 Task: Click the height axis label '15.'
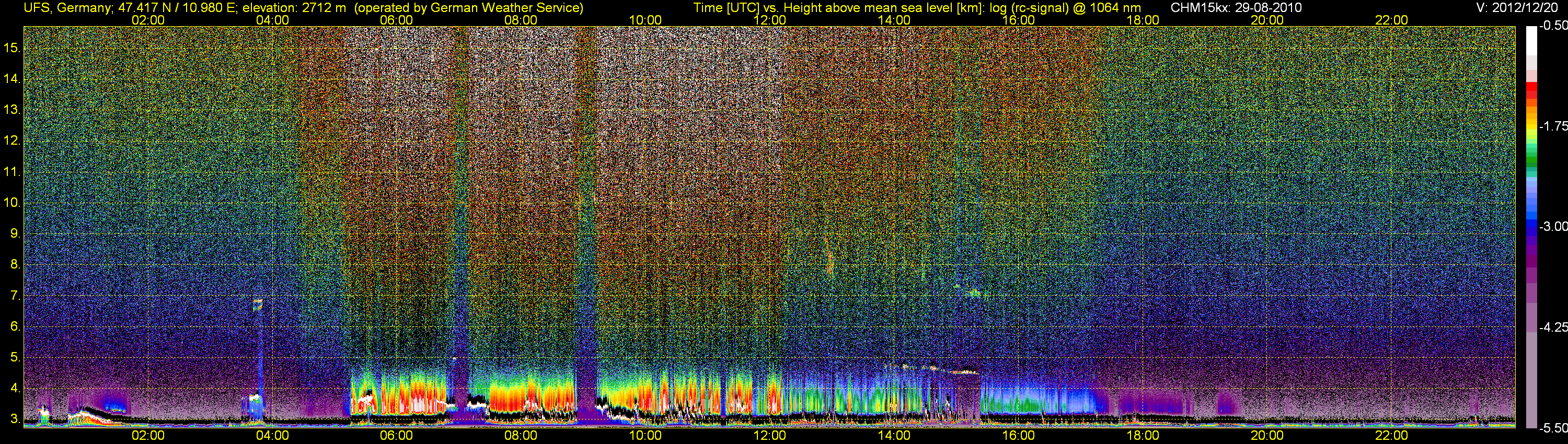pos(12,48)
